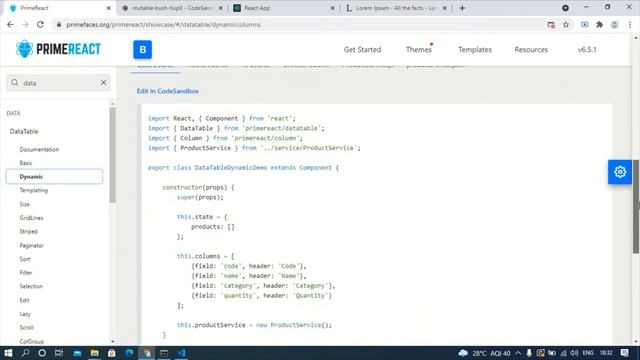Viewport: 640px width, 360px height.
Task: Open the v6.5.1 version dropdown
Action: tap(587, 49)
